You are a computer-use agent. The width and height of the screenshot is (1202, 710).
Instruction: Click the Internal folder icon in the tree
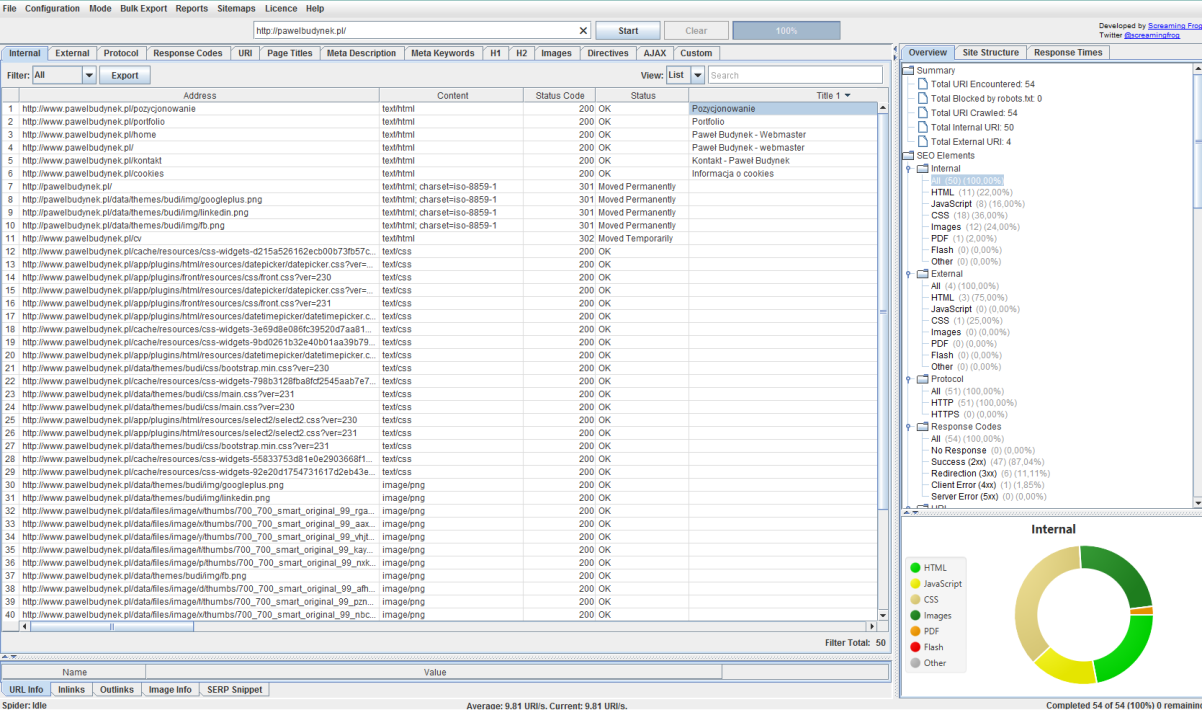922,168
